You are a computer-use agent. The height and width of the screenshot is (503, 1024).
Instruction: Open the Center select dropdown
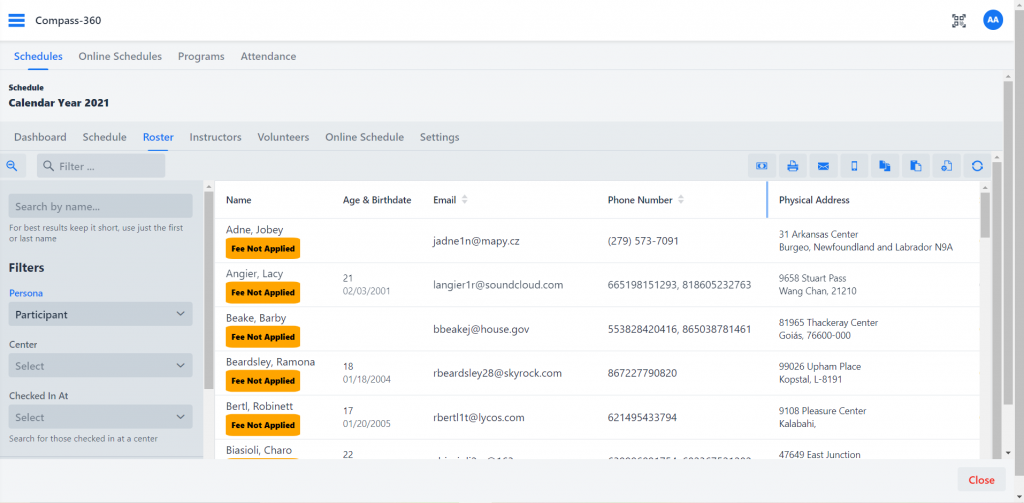coord(101,366)
